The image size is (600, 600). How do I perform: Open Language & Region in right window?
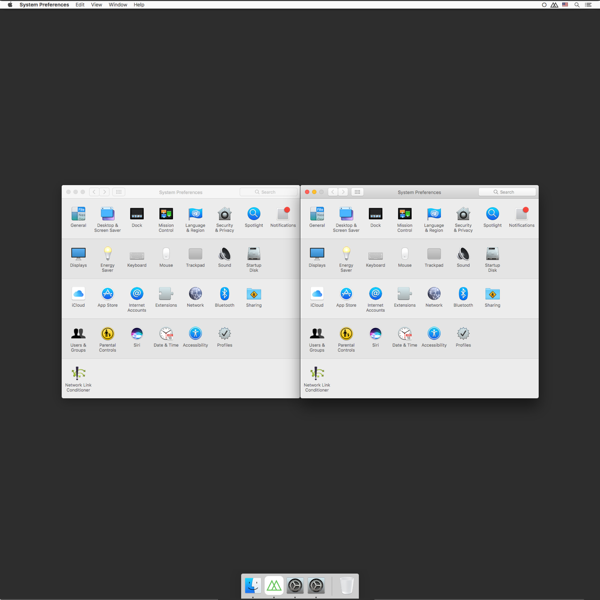(434, 219)
